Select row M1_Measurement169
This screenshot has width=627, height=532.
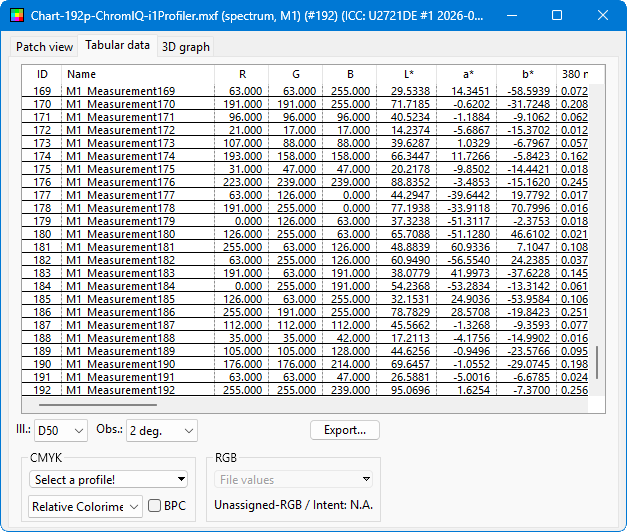click(x=305, y=91)
